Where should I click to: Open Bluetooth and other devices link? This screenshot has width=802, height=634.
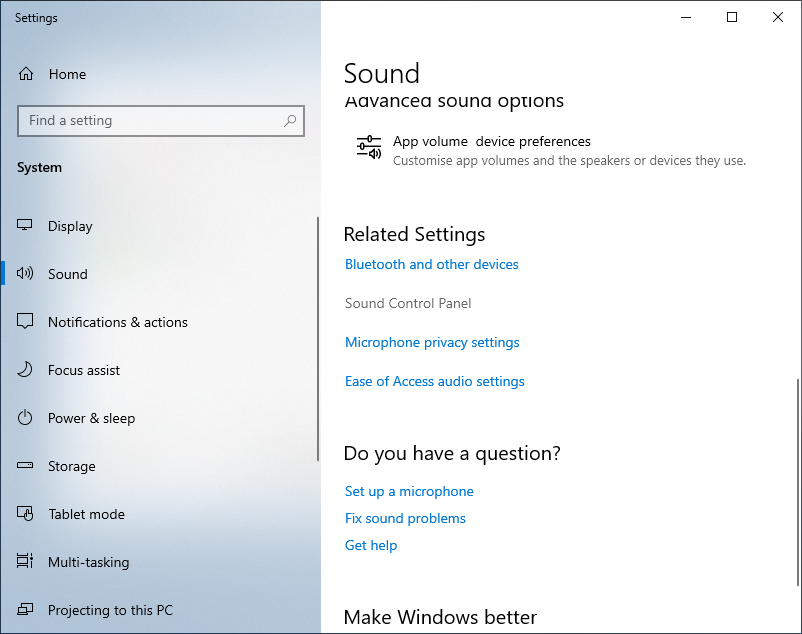point(432,264)
